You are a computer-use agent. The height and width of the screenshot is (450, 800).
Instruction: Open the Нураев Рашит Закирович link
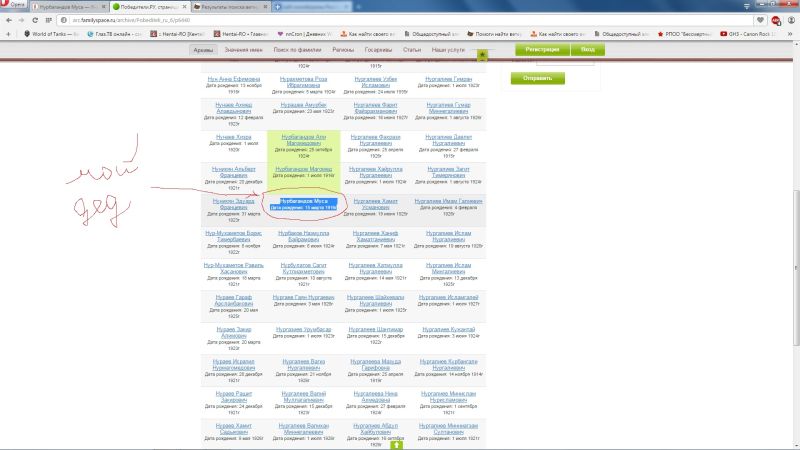point(234,396)
